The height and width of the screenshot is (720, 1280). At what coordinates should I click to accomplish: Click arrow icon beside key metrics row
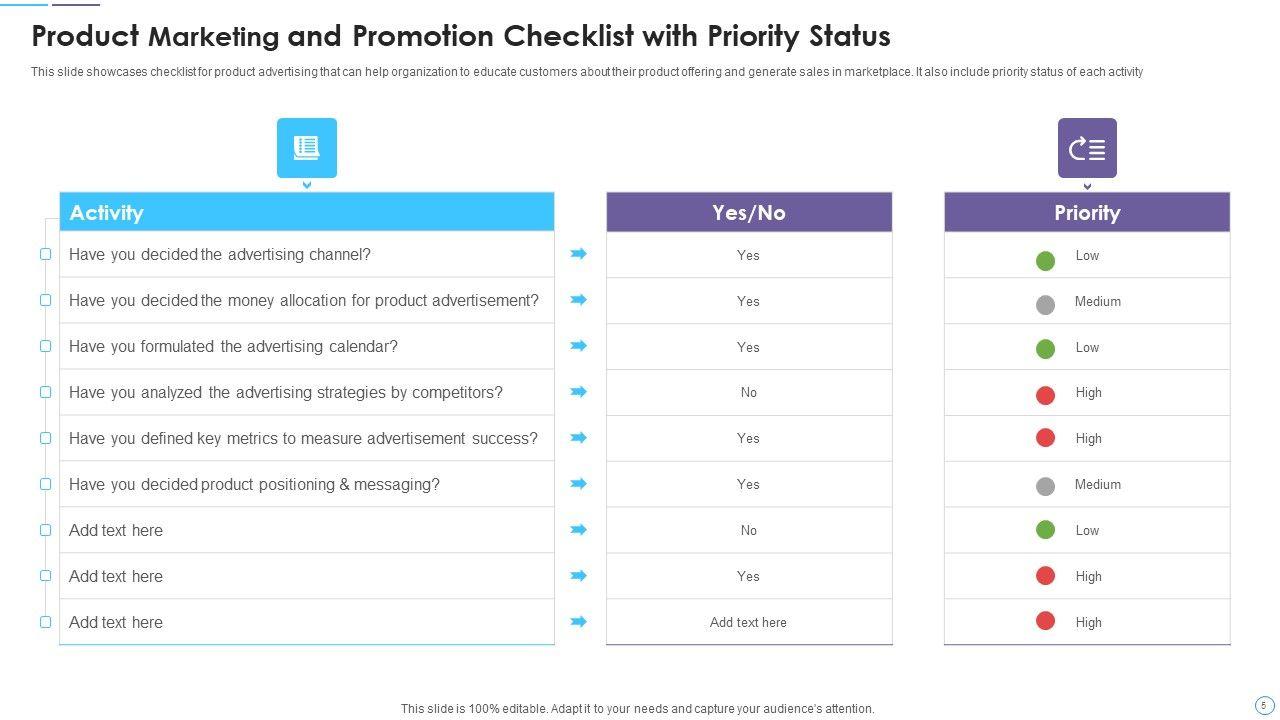[x=578, y=438]
